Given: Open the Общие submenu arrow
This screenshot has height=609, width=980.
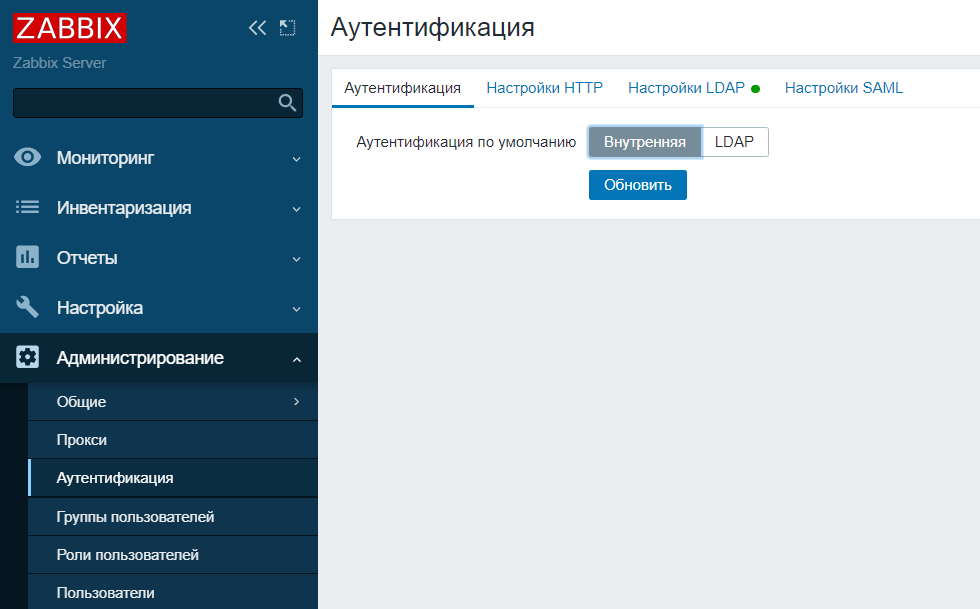Looking at the screenshot, I should pos(297,401).
